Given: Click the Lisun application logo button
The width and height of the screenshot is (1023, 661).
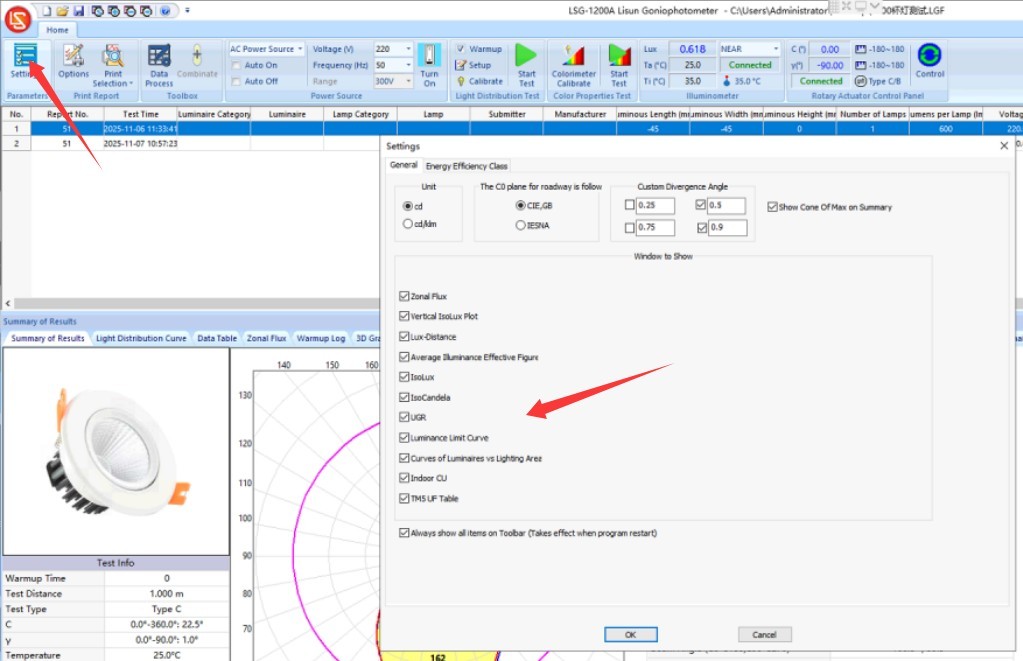Looking at the screenshot, I should [x=18, y=18].
